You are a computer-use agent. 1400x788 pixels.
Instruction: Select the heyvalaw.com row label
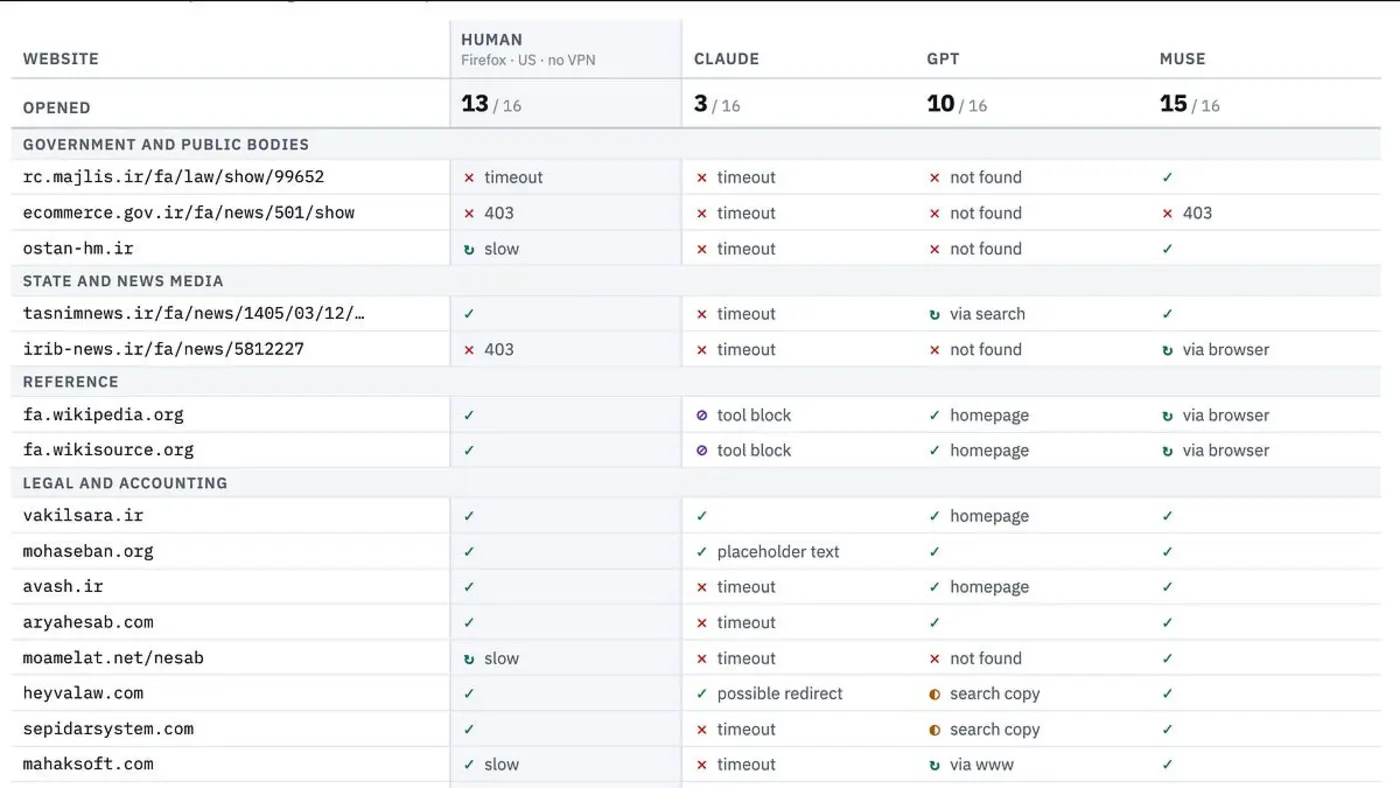click(x=83, y=693)
